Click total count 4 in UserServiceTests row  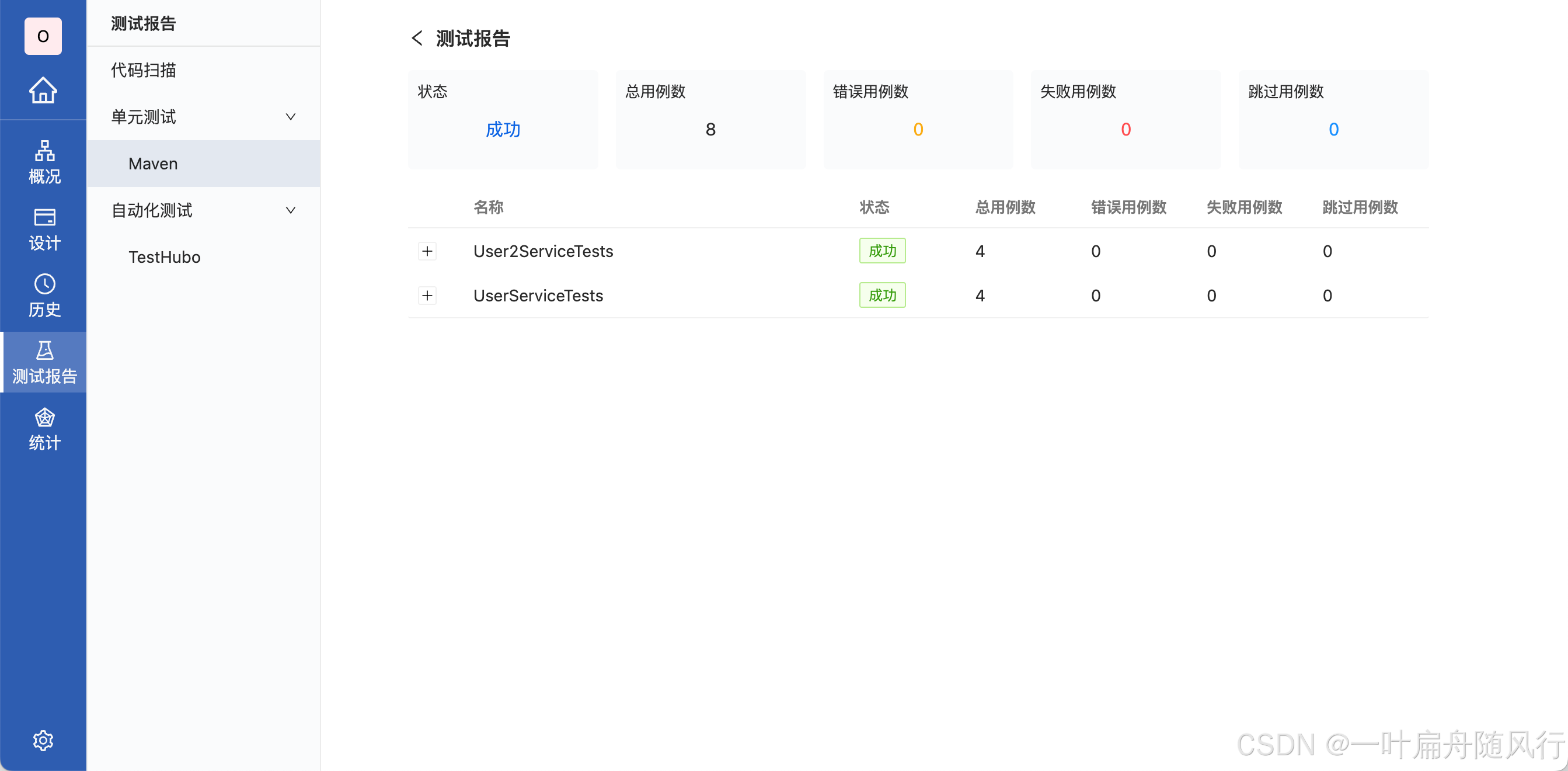pyautogui.click(x=980, y=296)
